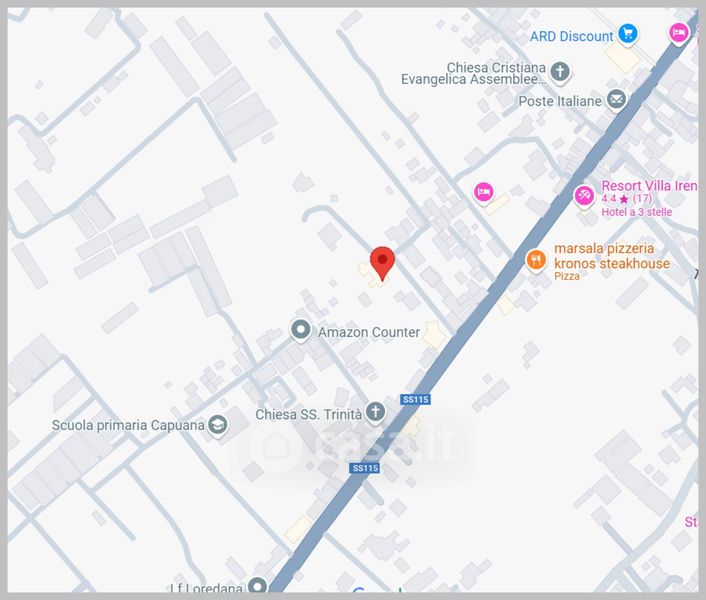The height and width of the screenshot is (600, 706).
Task: Click the Poste Italiane place label
Action: [x=559, y=101]
